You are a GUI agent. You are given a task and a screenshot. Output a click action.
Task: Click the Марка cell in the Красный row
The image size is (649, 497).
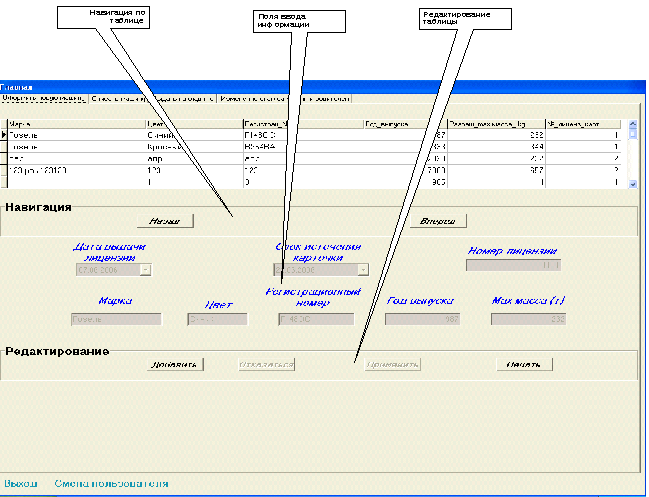[77, 146]
